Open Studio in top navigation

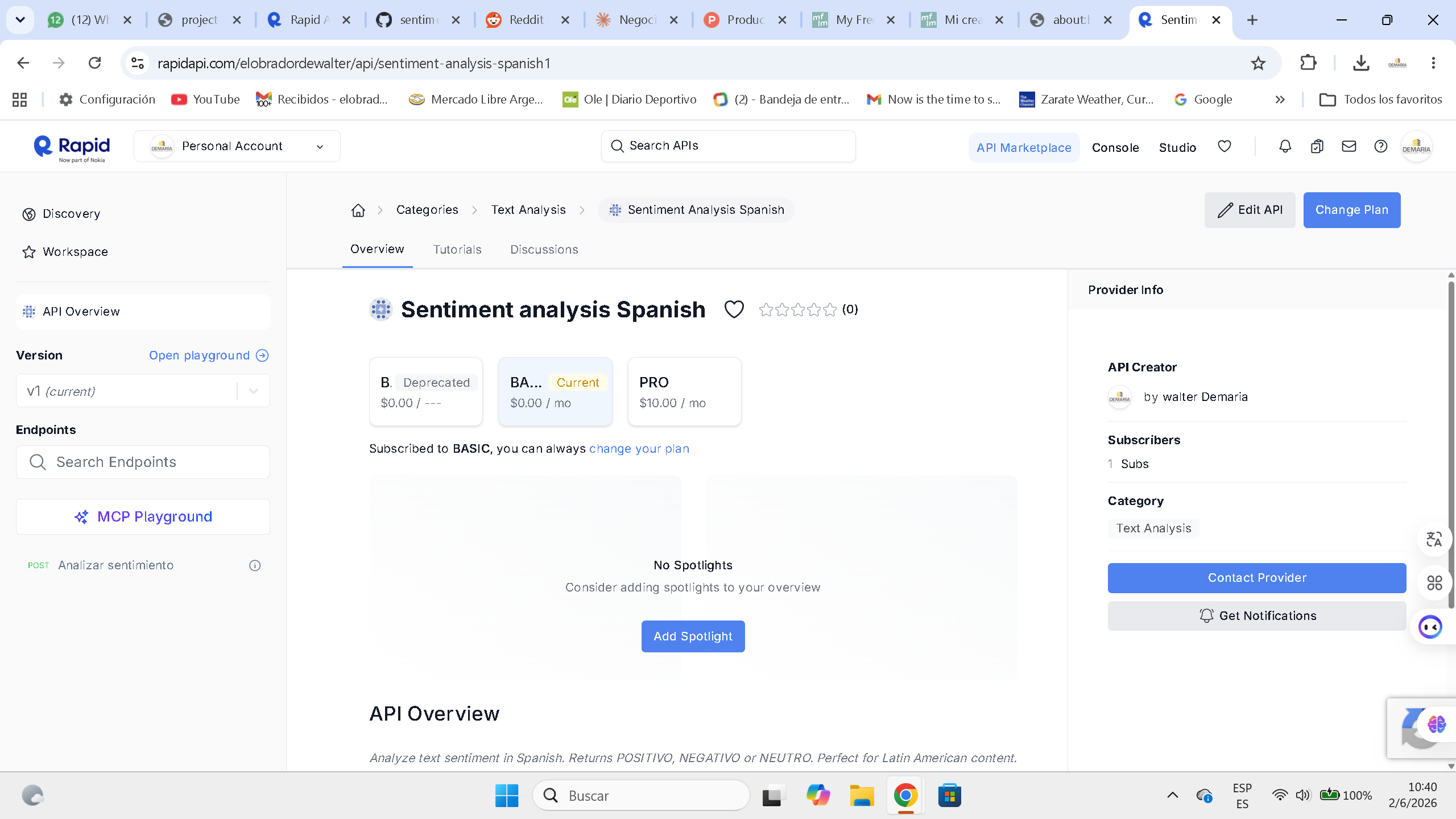(x=1177, y=148)
